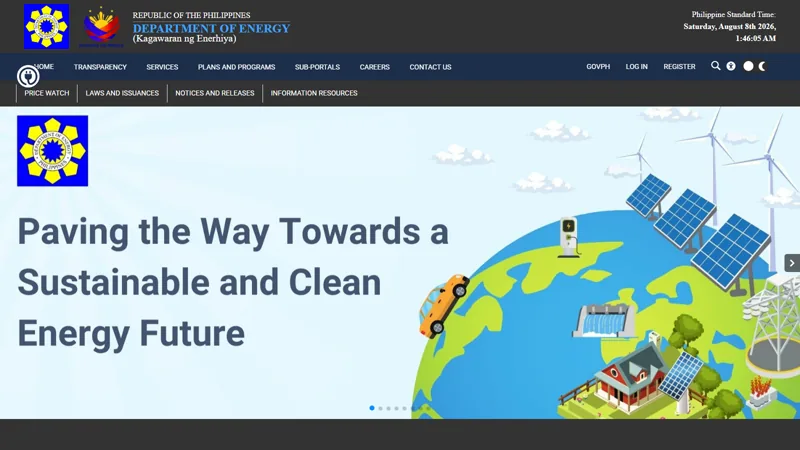Viewport: 800px width, 450px height.
Task: Go to the HOME menu item
Action: click(45, 66)
